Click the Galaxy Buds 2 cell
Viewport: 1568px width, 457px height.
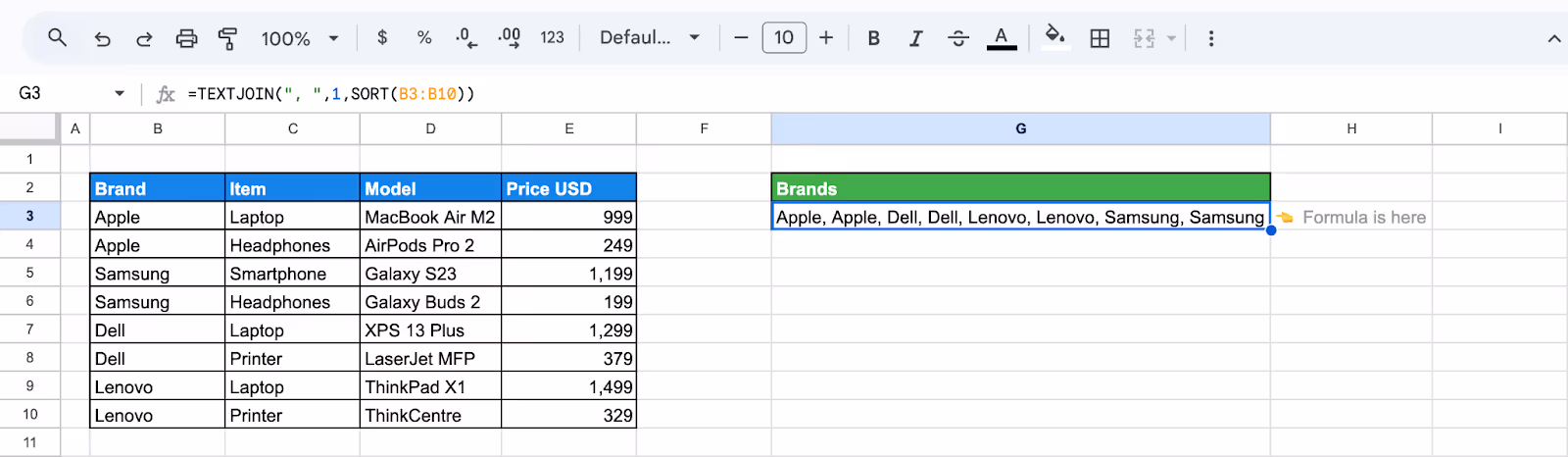(431, 302)
